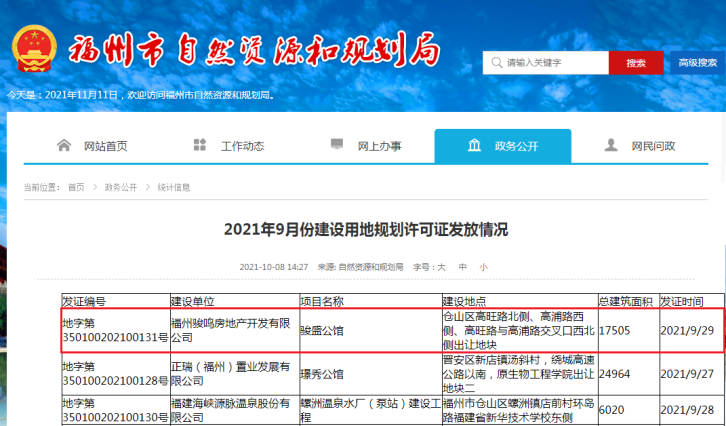The height and width of the screenshot is (426, 726).
Task: Click the 发证编号 column header
Action: [x=116, y=301]
